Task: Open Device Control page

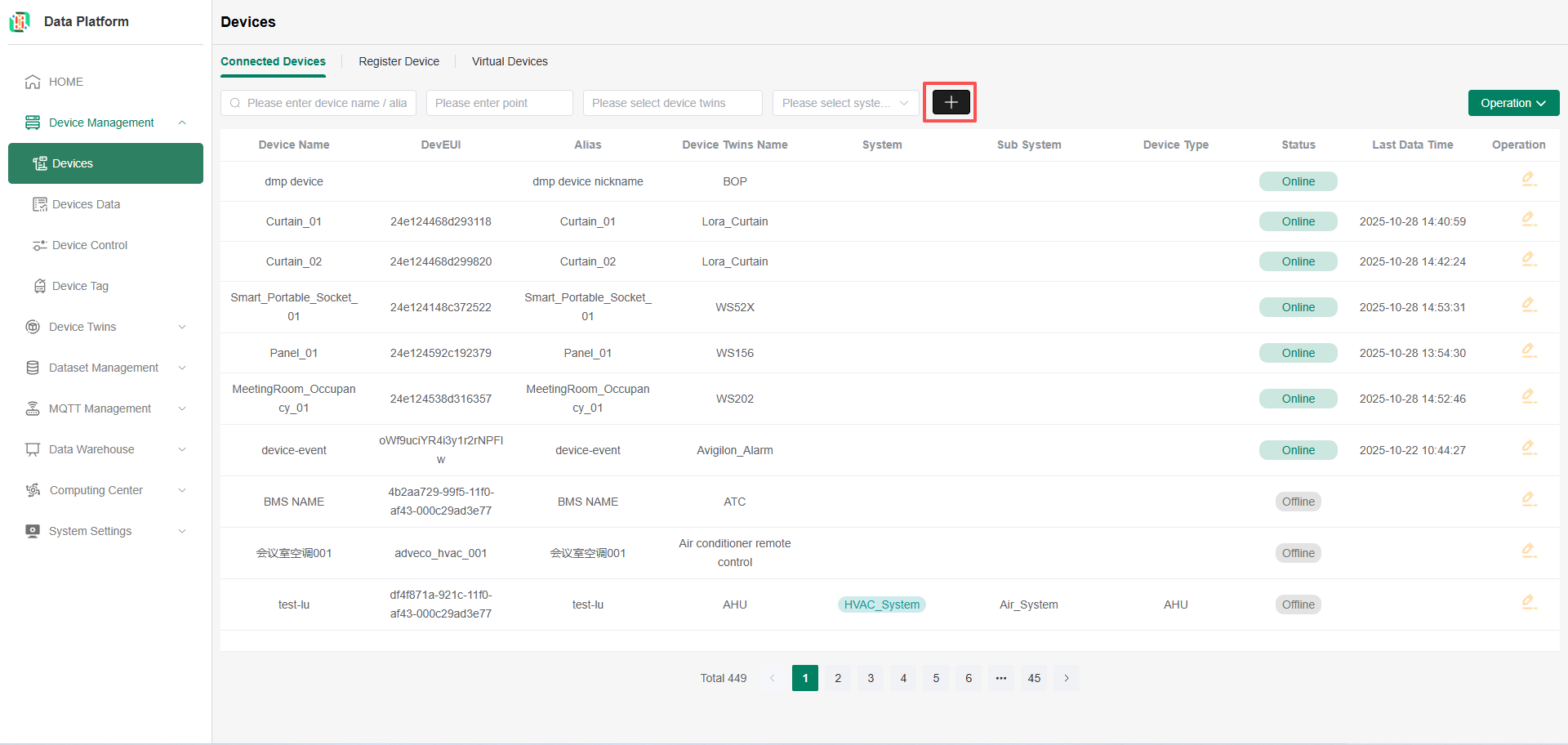Action: coord(89,245)
